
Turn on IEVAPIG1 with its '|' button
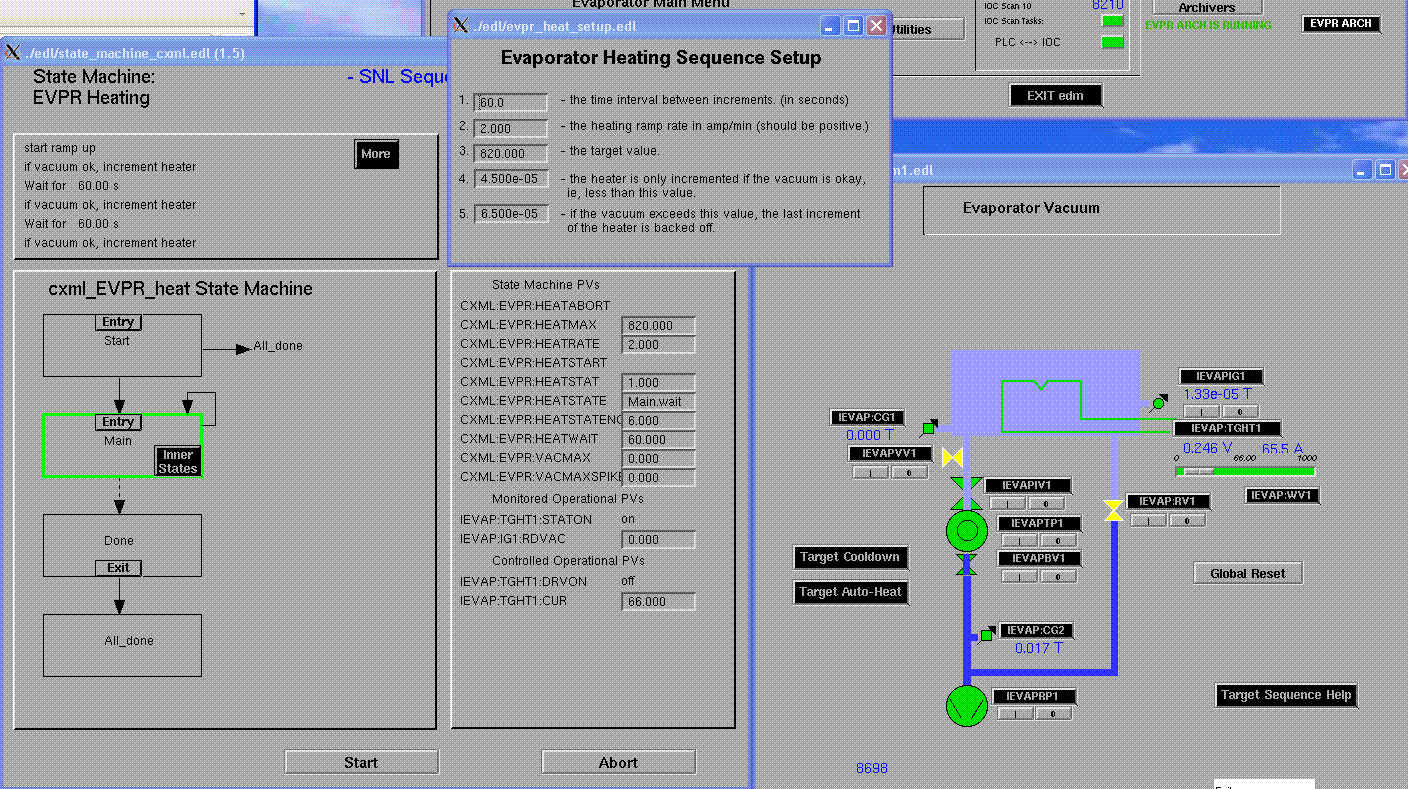tap(1201, 411)
